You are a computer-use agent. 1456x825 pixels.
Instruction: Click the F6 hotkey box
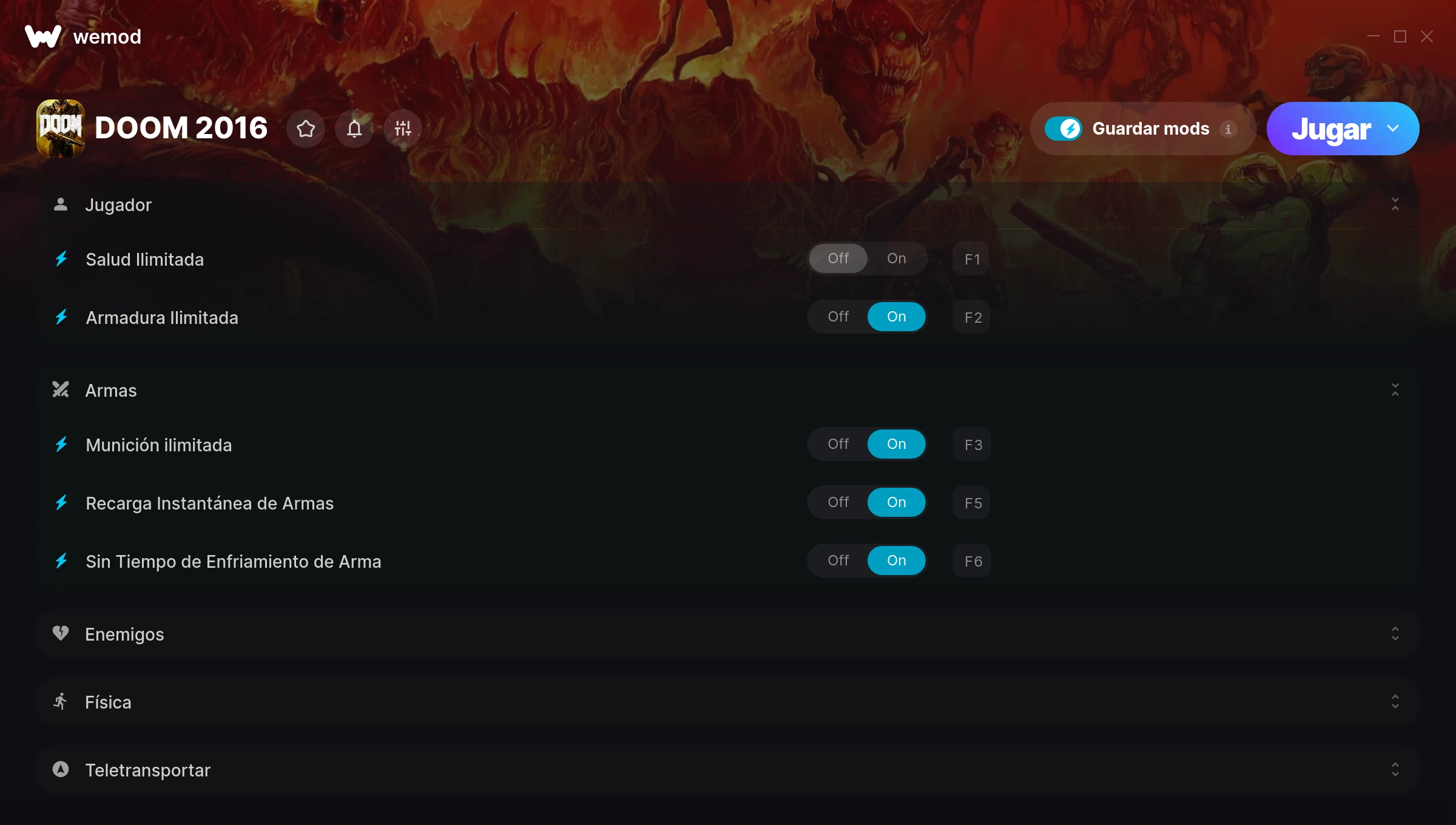pyautogui.click(x=972, y=561)
